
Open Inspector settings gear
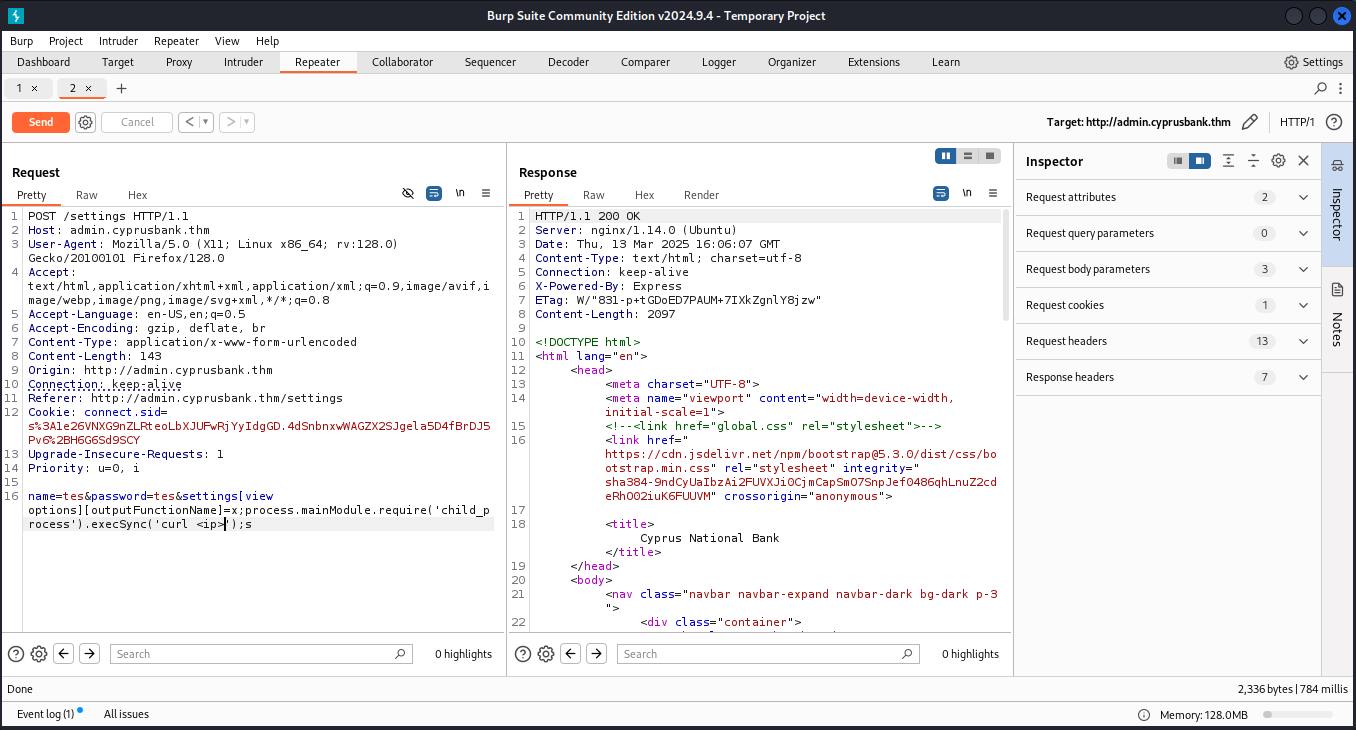point(1278,161)
